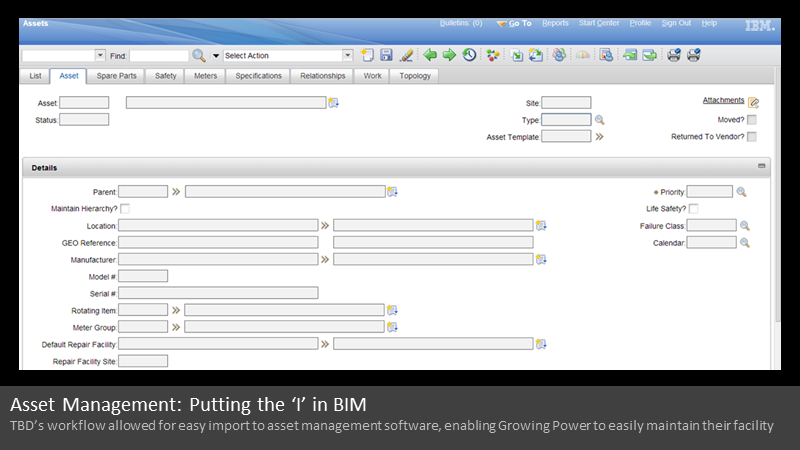
Task: Click the gauge meter toolbar icon
Action: pos(583,55)
